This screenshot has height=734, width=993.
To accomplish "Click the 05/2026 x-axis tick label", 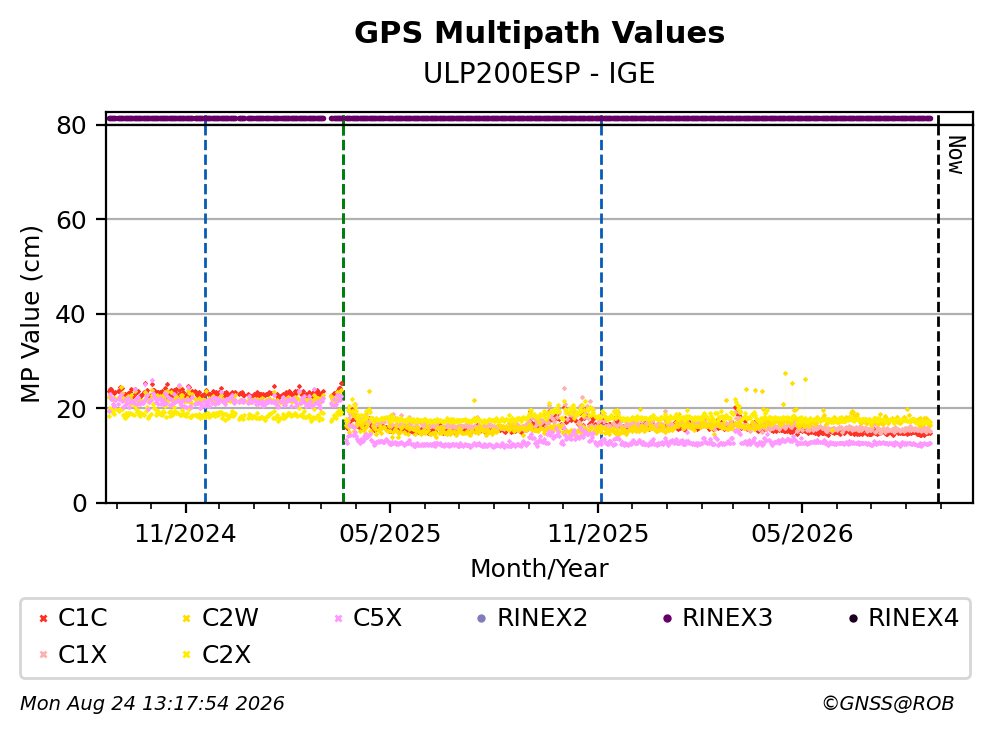I will pyautogui.click(x=802, y=534).
